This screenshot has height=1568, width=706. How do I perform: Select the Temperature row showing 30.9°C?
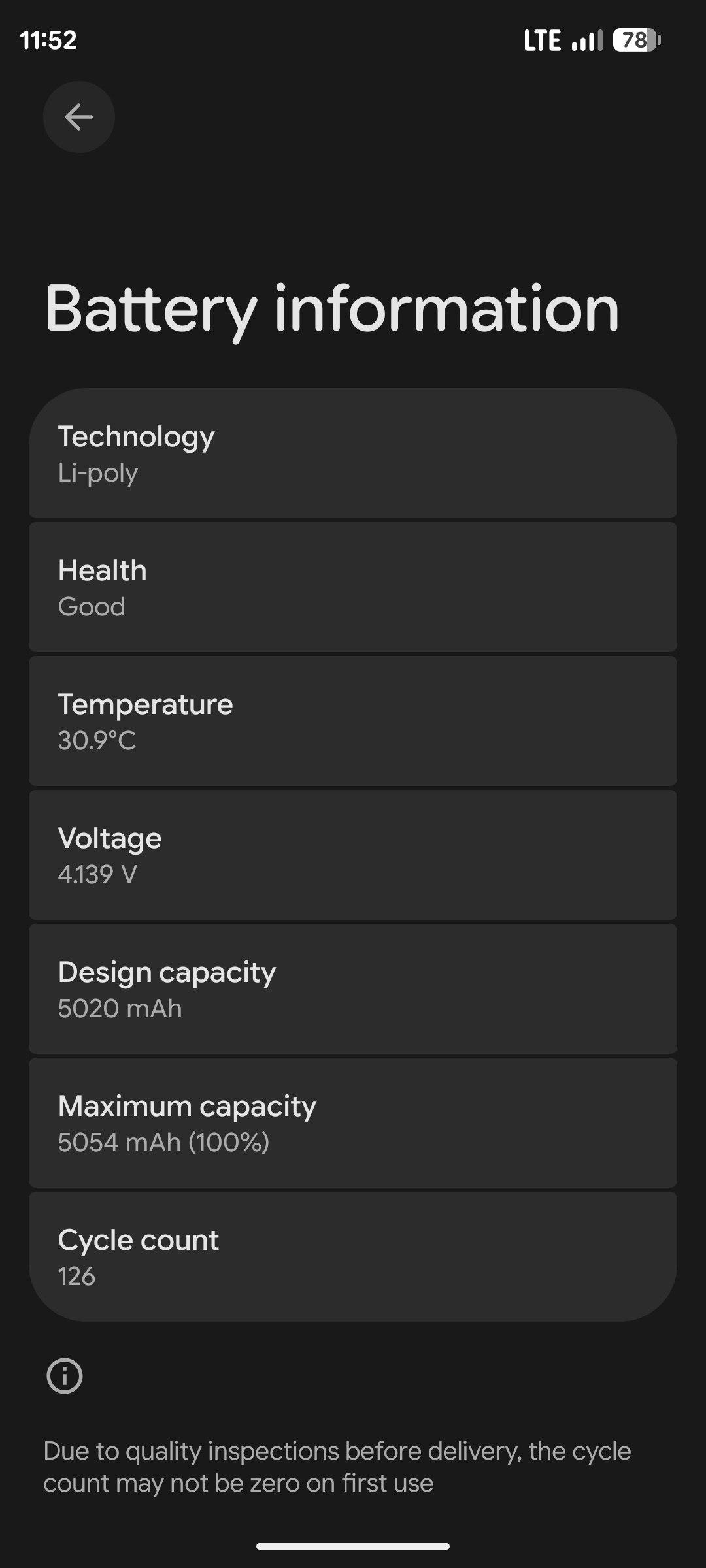pyautogui.click(x=353, y=722)
